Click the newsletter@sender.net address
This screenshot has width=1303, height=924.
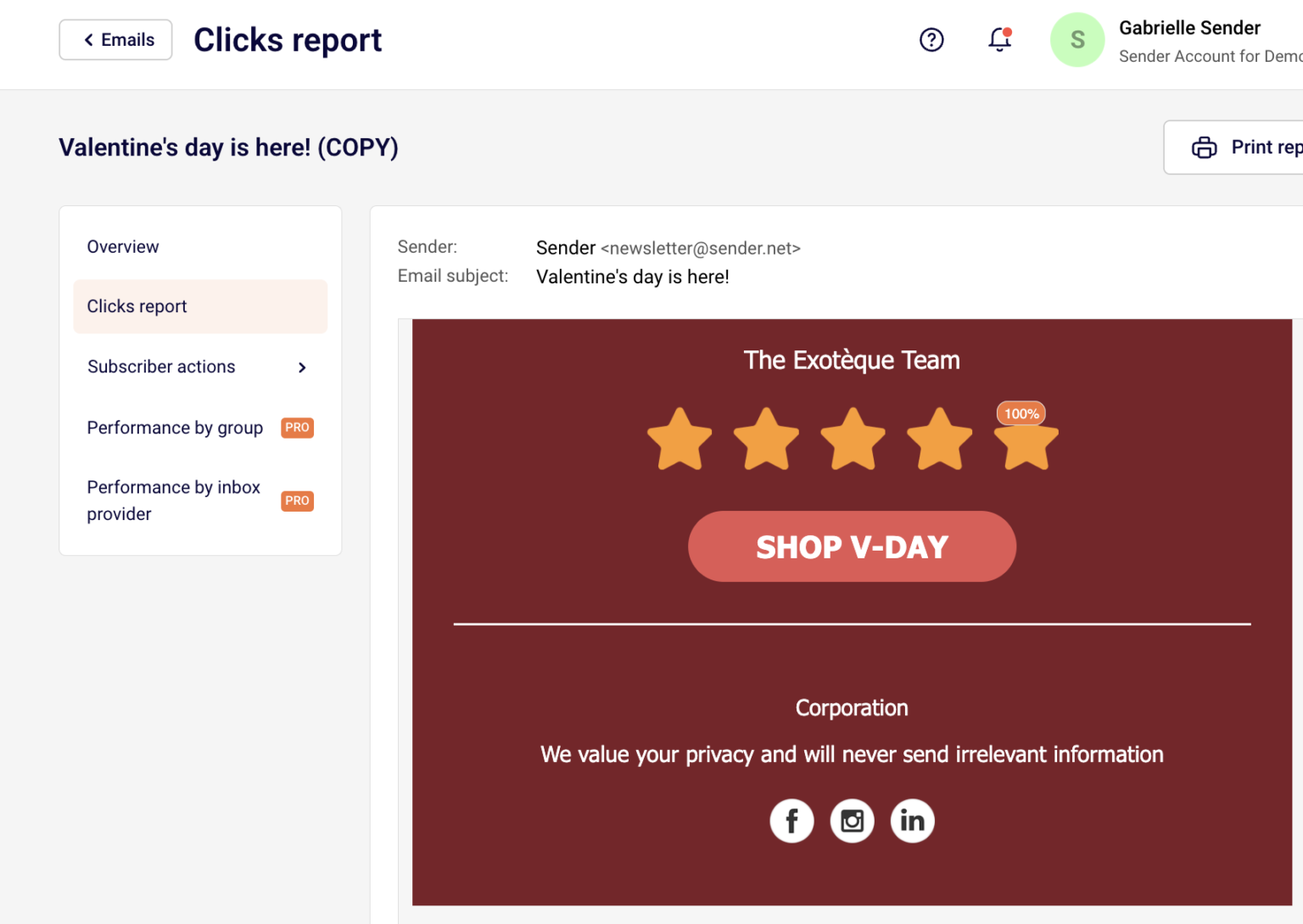pos(701,249)
